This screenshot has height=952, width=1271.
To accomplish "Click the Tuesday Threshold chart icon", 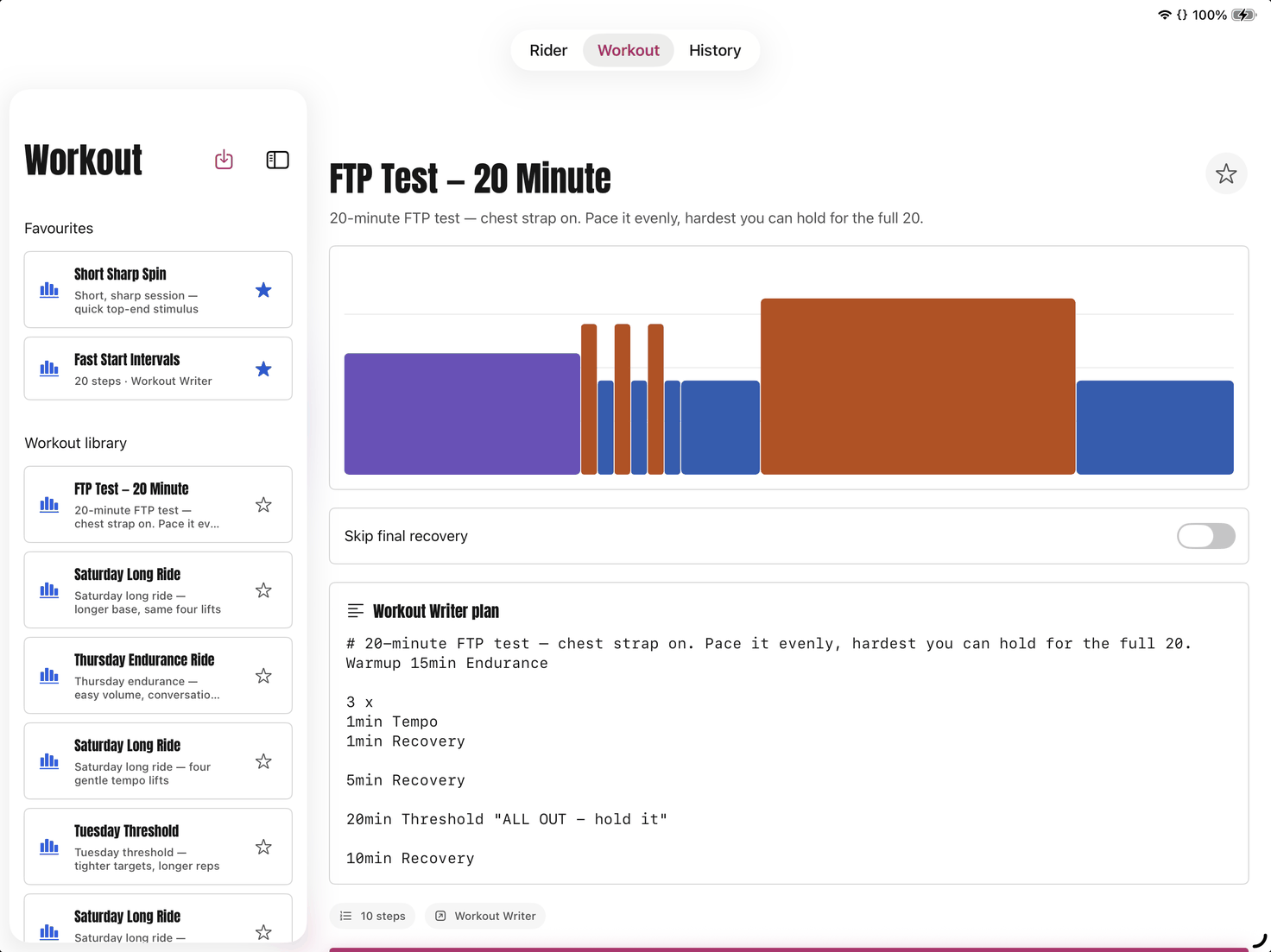I will coord(49,846).
